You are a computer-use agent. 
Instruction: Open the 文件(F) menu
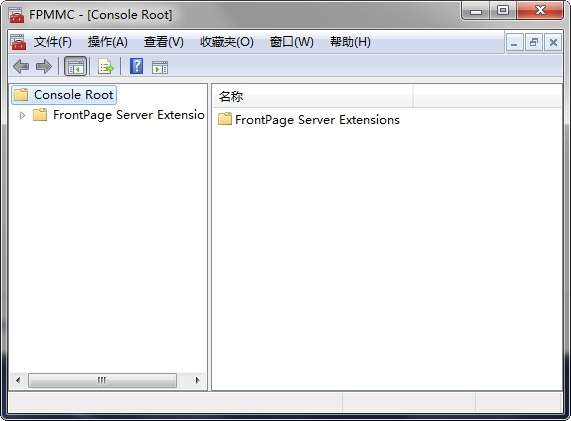[x=52, y=42]
